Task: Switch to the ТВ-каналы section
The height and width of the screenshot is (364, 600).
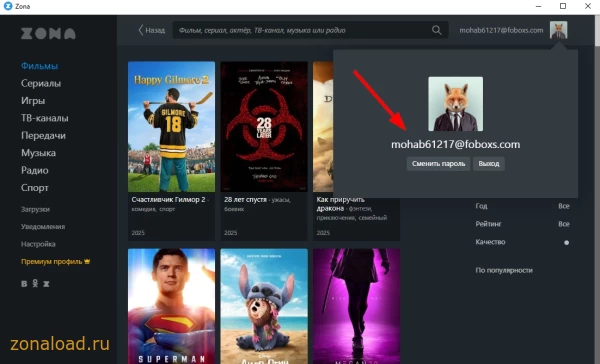Action: 45,118
